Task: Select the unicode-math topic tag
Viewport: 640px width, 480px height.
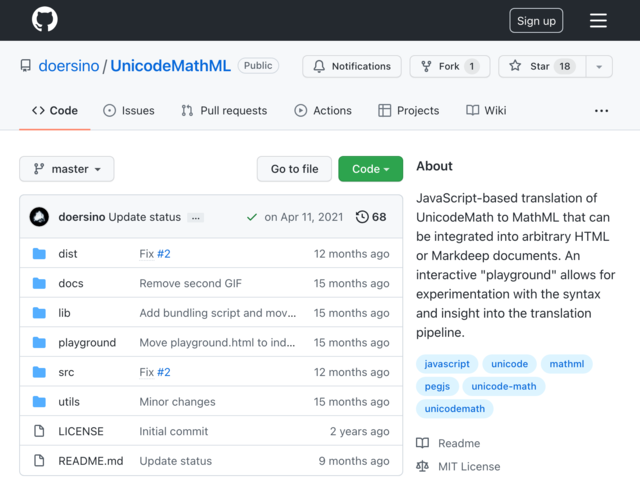Action: tap(504, 386)
